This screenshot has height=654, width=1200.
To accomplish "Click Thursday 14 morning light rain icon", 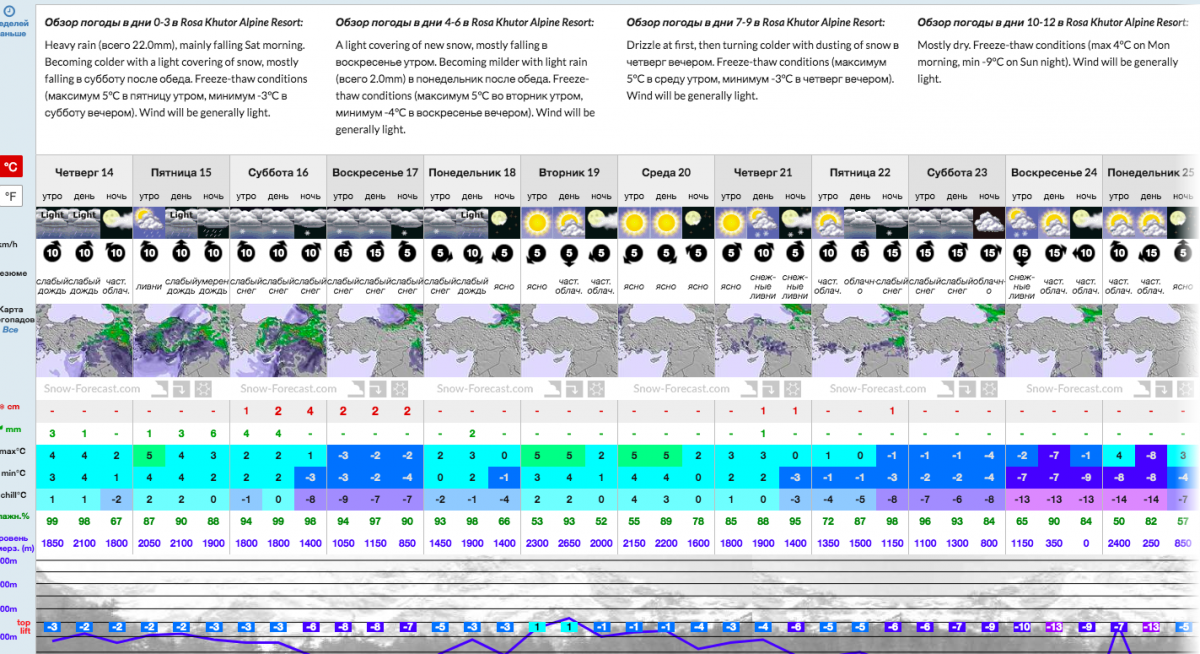I will coord(52,221).
